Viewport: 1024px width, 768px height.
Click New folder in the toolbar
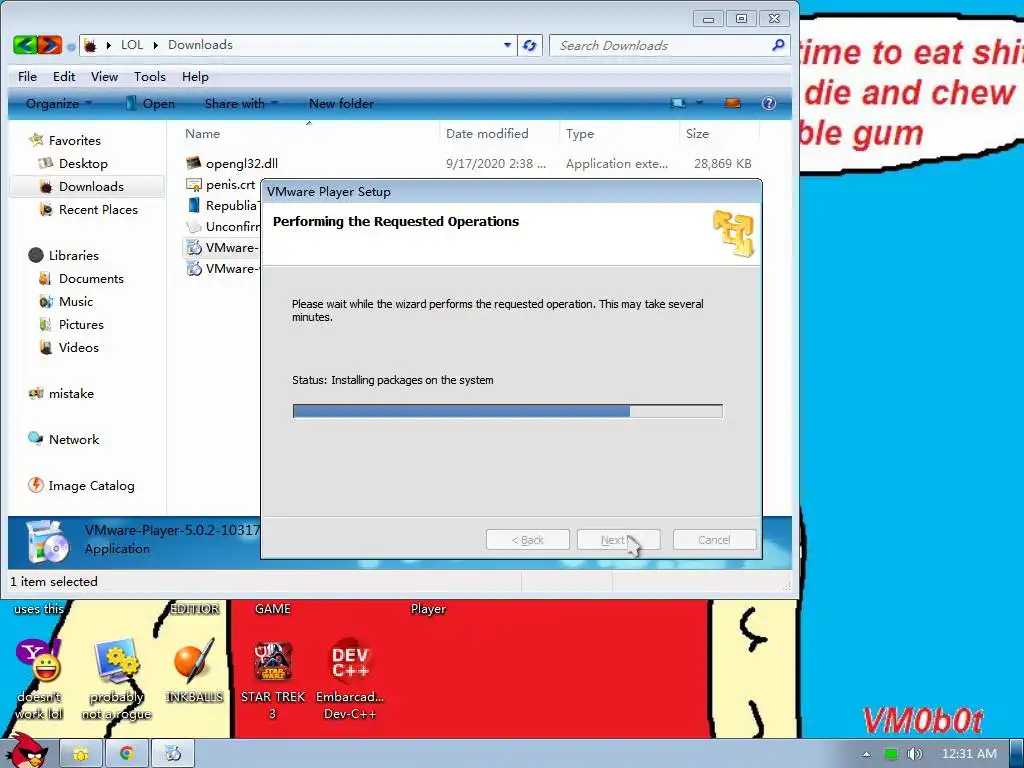click(341, 103)
